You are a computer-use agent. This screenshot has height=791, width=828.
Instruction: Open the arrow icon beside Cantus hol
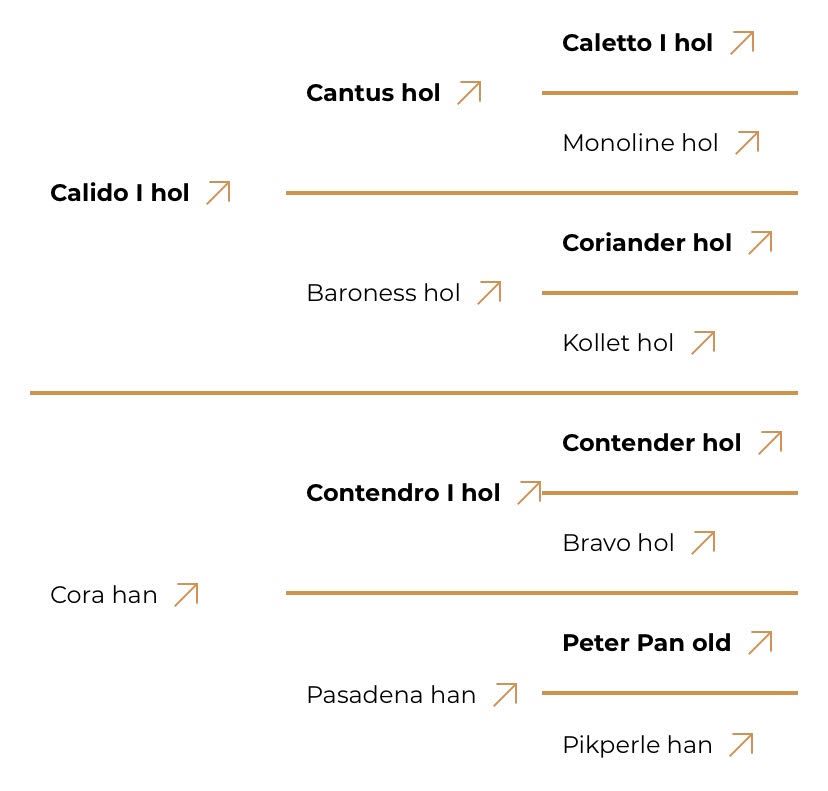tap(469, 92)
